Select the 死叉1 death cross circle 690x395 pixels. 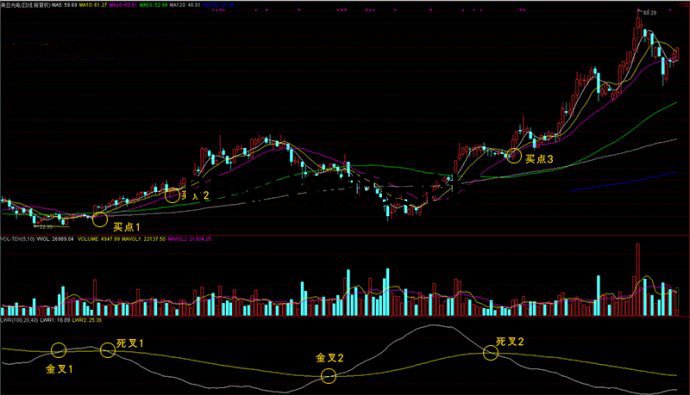pyautogui.click(x=108, y=350)
